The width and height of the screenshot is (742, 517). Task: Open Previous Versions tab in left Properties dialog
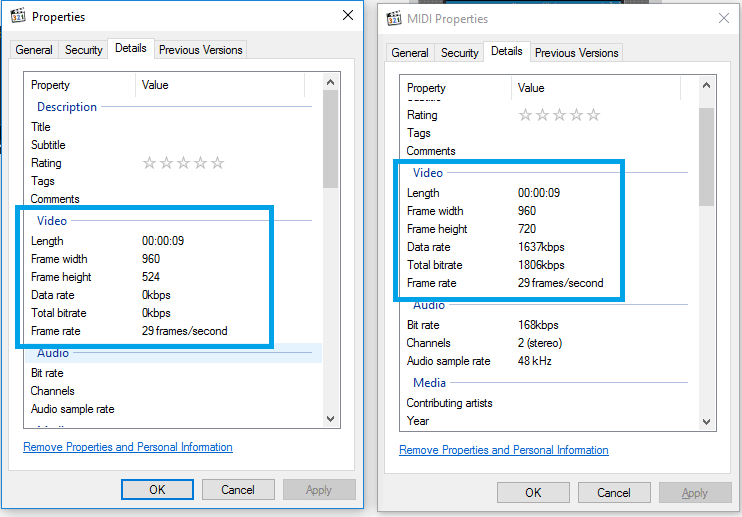[x=201, y=50]
